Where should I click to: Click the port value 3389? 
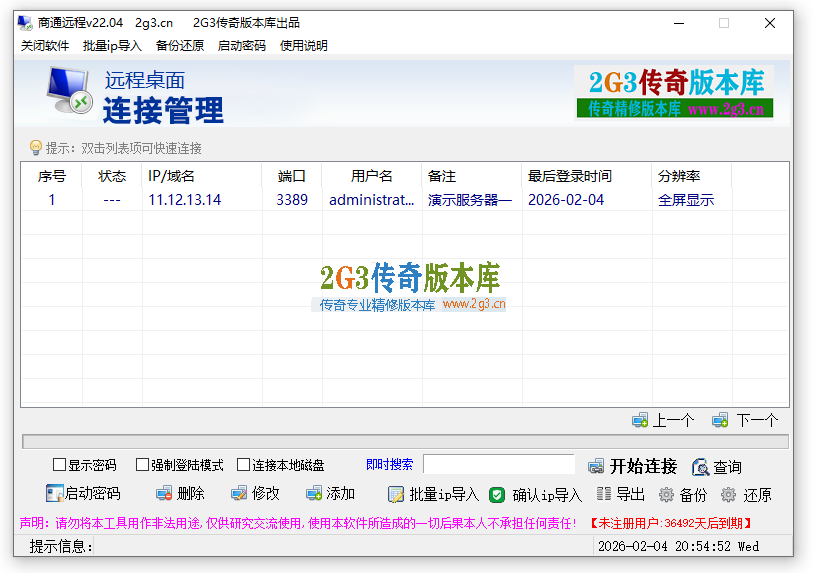click(292, 200)
